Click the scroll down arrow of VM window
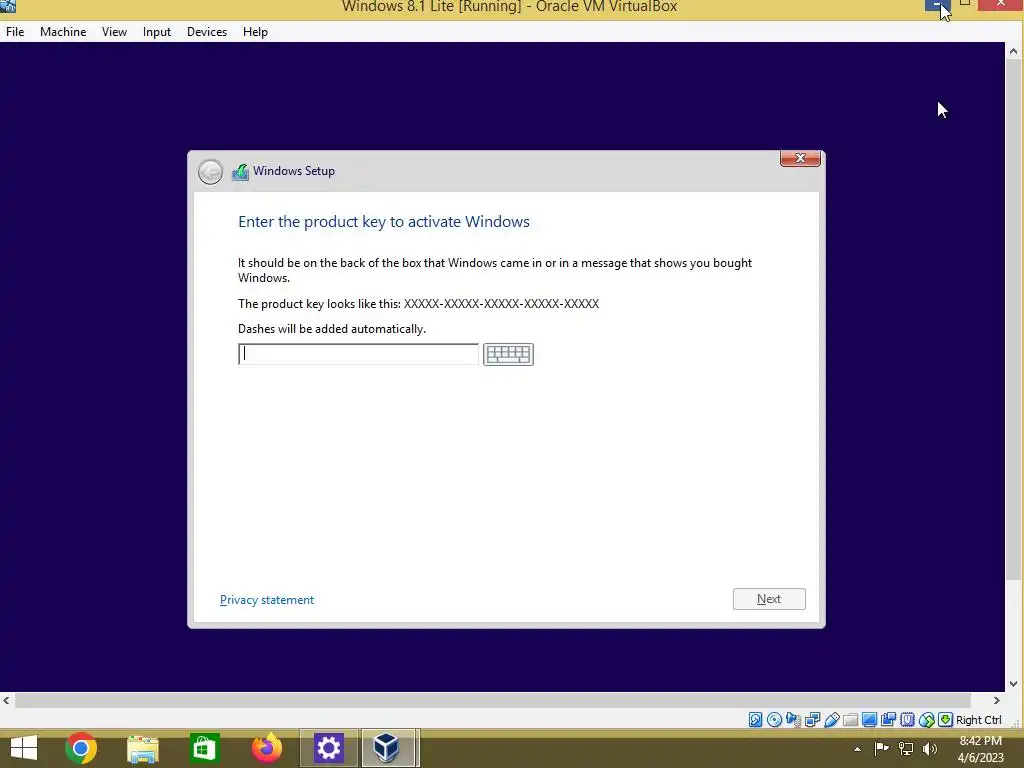Viewport: 1024px width, 768px height. coord(1013,684)
